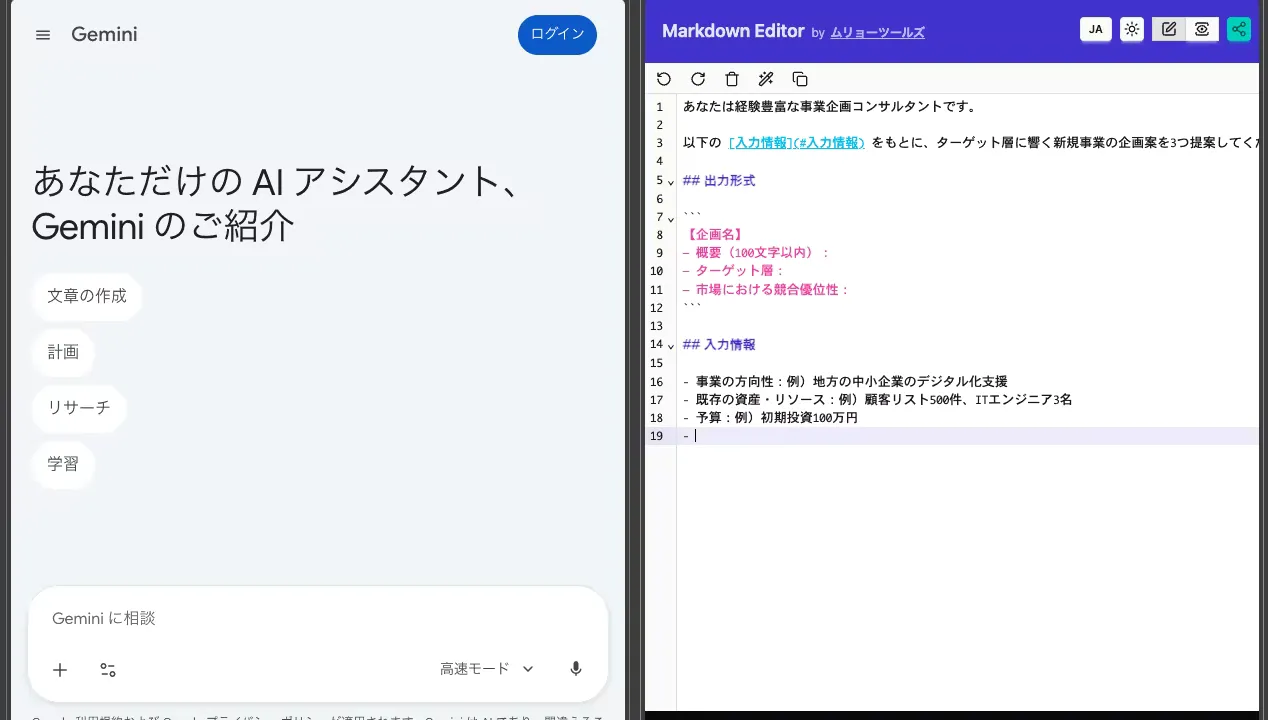Click the microphone voice input icon
Viewport: 1268px width, 720px height.
click(576, 669)
